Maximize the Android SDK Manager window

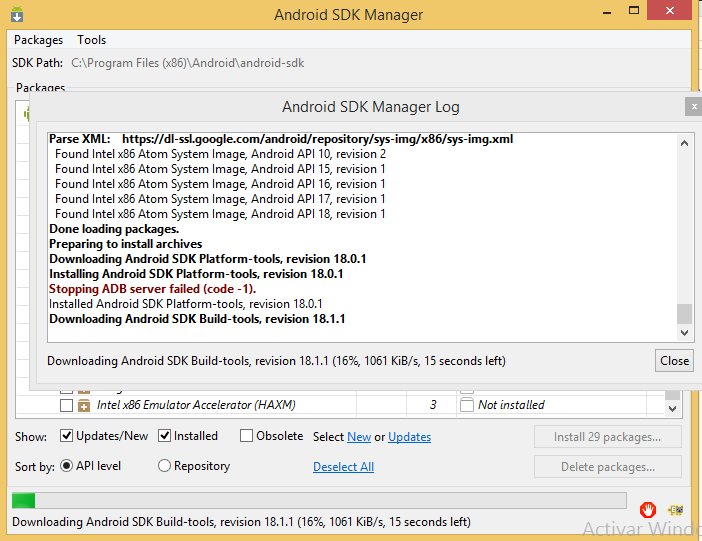coord(634,11)
